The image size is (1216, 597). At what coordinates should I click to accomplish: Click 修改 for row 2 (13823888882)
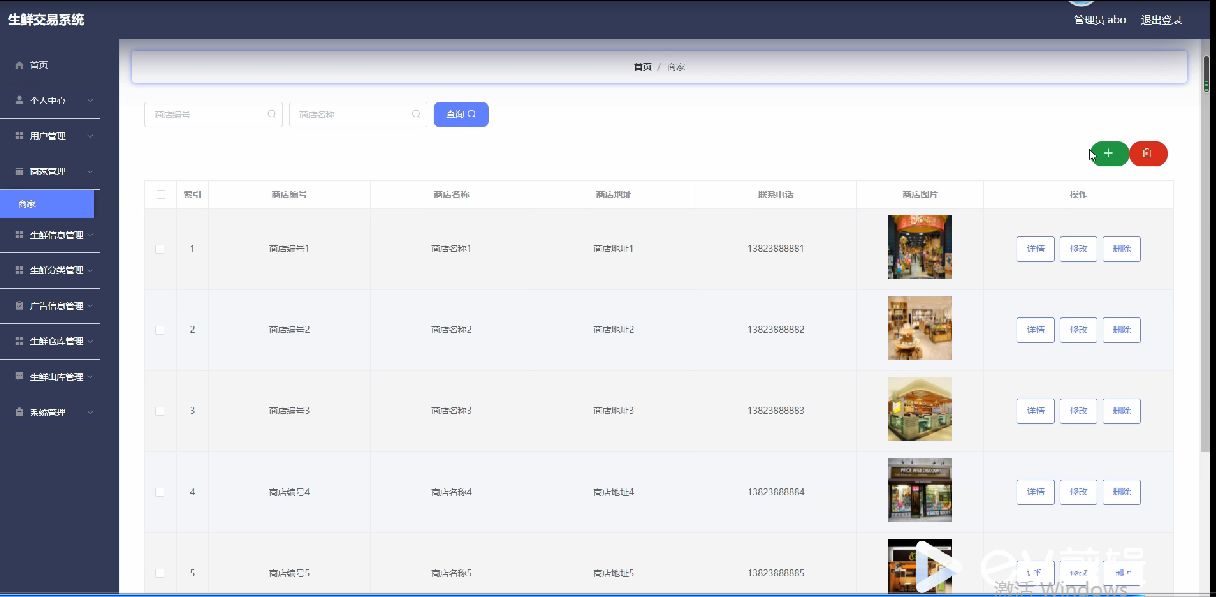tap(1078, 329)
